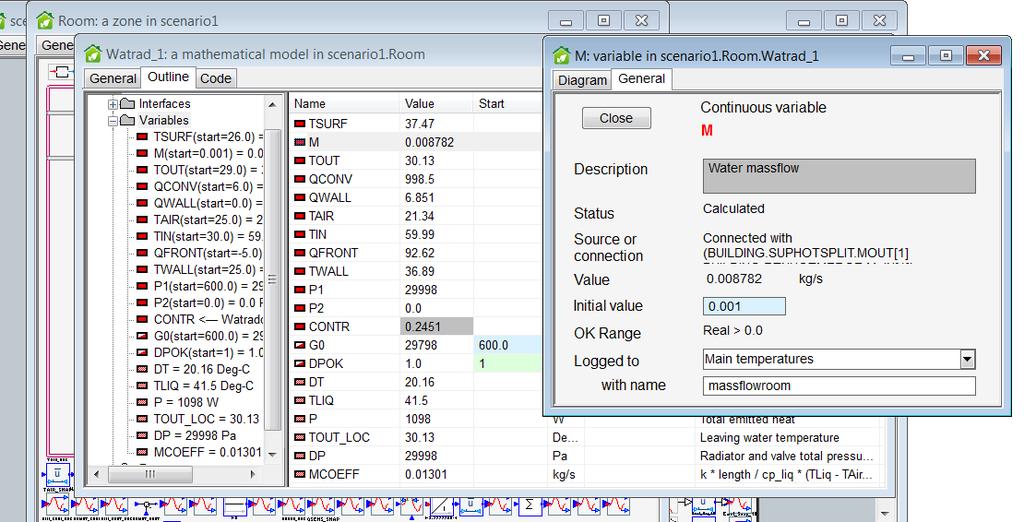The image size is (1024, 522).
Task: Switch to the General tab in the Watrad_1 window
Action: coord(113,78)
